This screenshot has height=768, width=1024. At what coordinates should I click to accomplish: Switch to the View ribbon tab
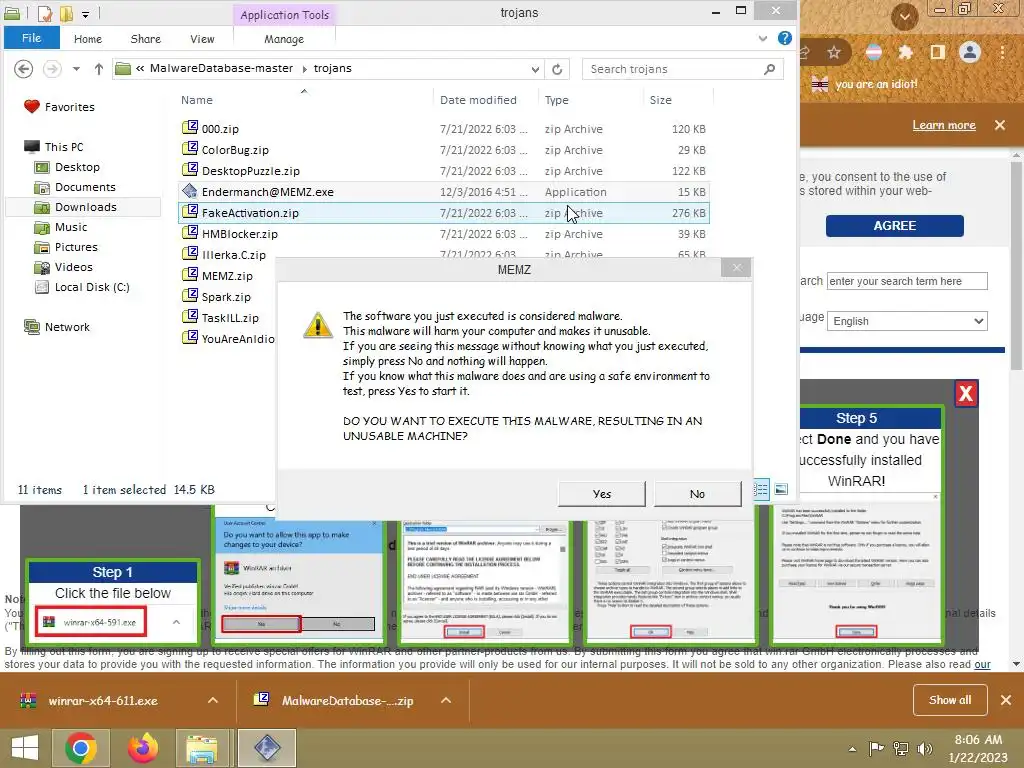(x=202, y=39)
